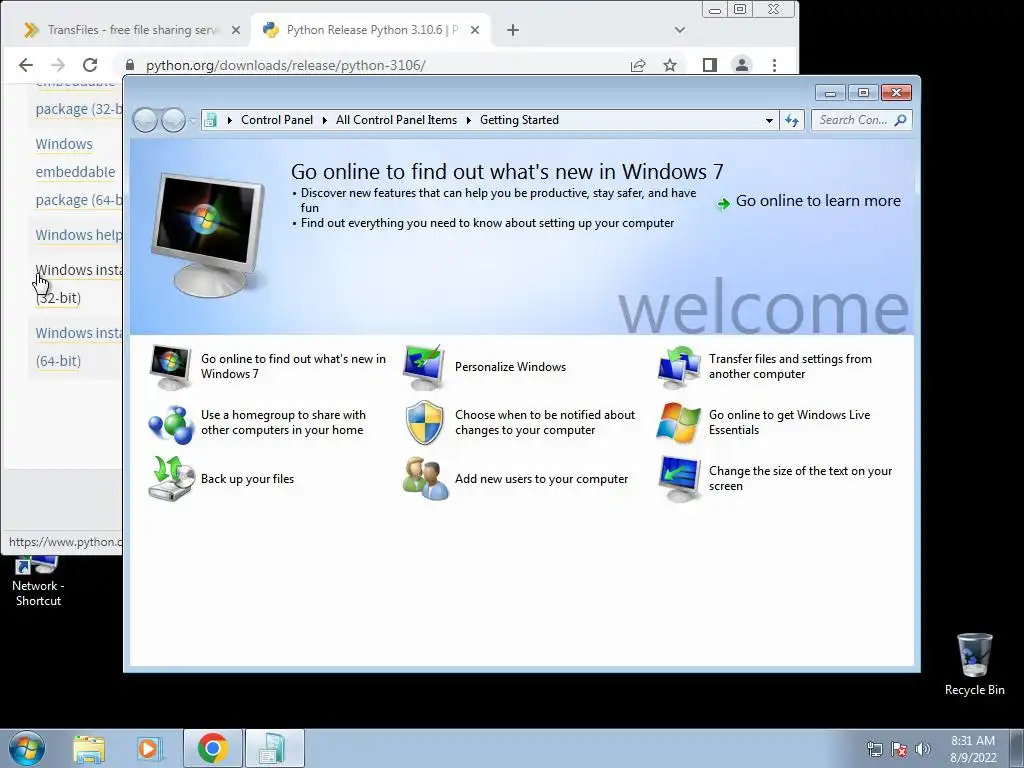
Task: Go back in Chrome browser
Action: click(x=25, y=65)
